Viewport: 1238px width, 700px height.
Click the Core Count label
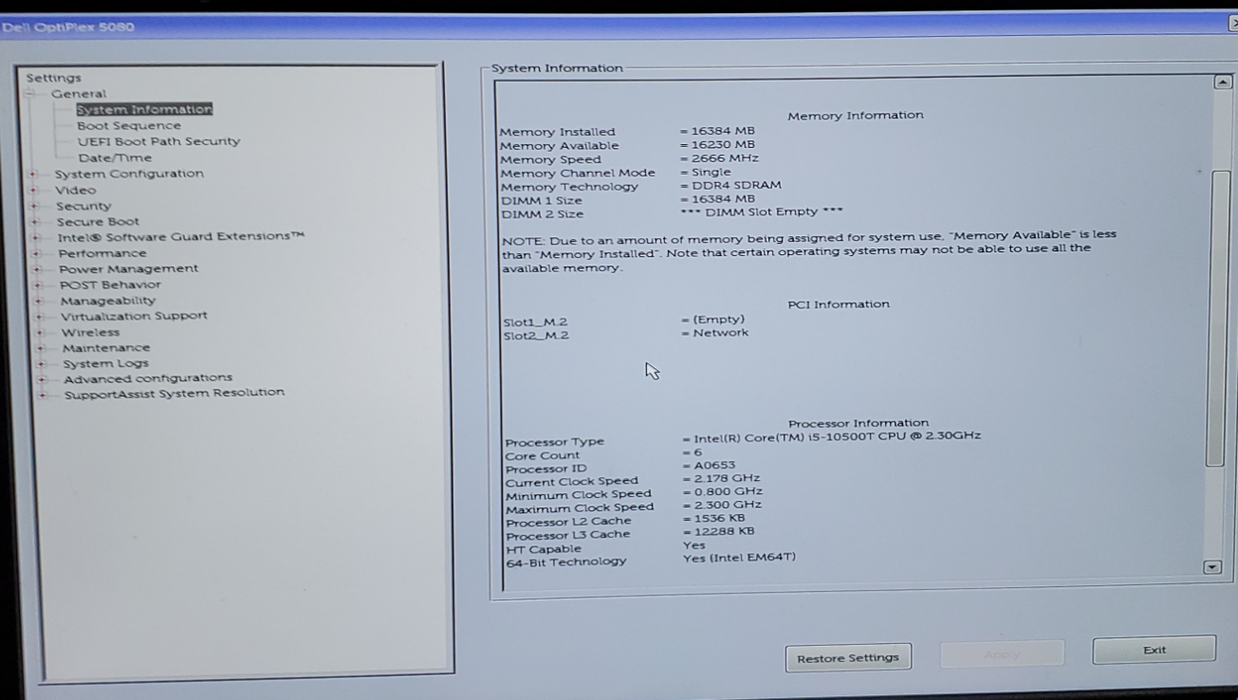pos(543,456)
